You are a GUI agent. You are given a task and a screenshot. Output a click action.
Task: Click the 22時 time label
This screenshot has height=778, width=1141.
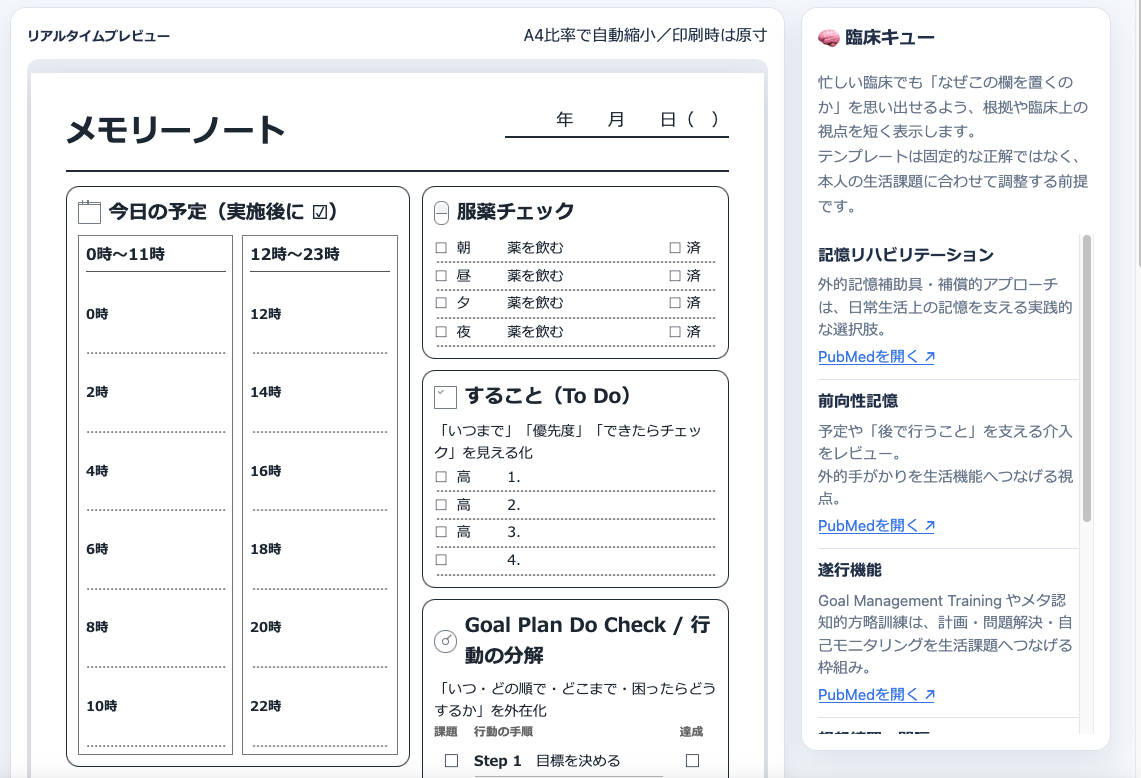pyautogui.click(x=266, y=706)
